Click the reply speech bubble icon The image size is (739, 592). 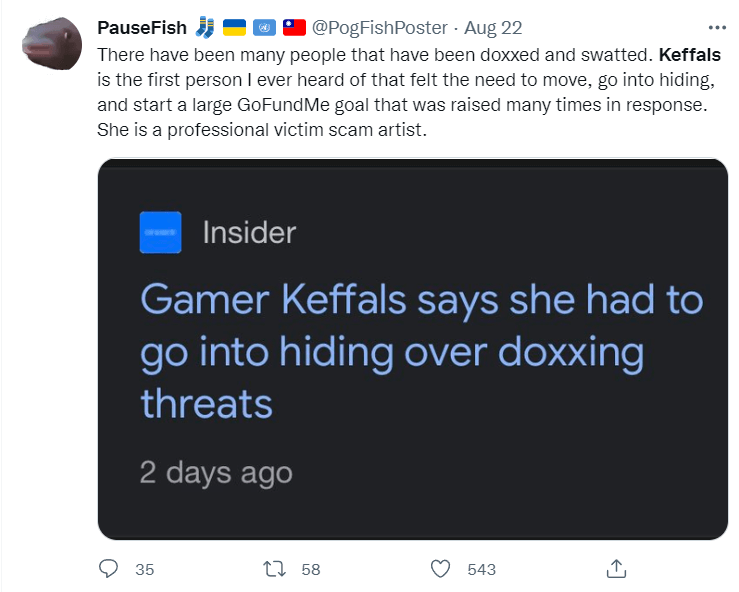(108, 568)
